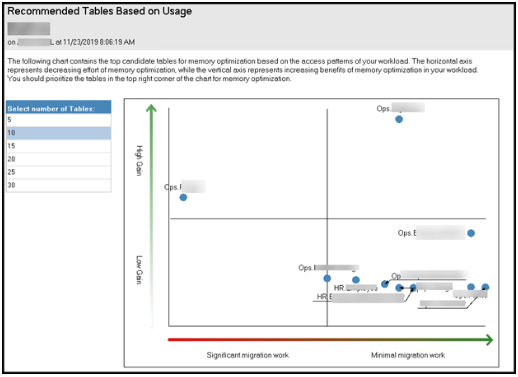The image size is (518, 377).
Task: Click the High Gain axis label
Action: pyautogui.click(x=139, y=160)
